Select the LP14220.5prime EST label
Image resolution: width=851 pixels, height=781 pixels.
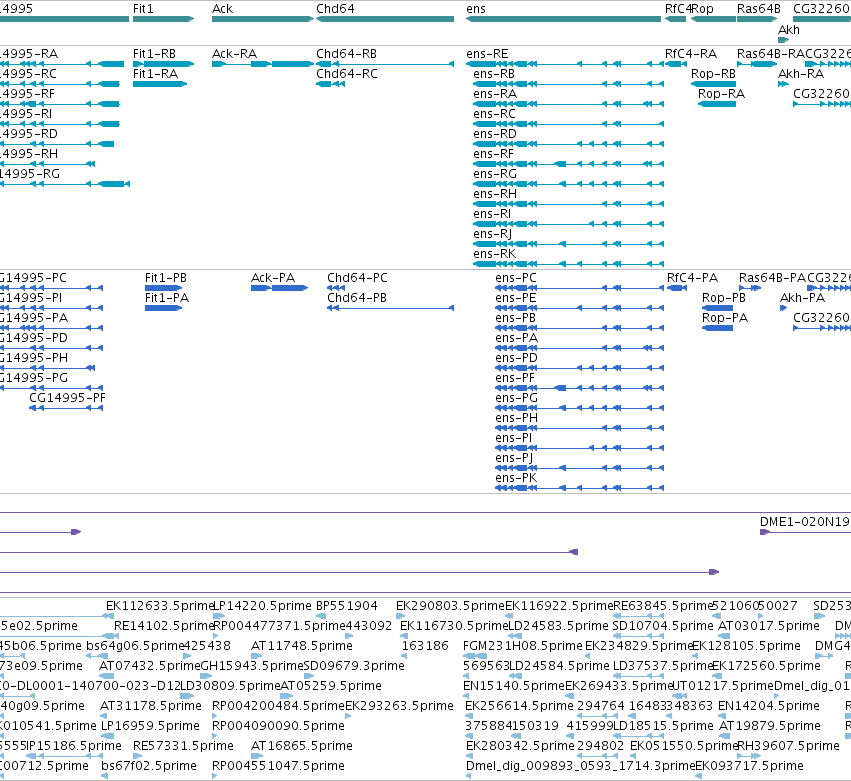(x=263, y=606)
